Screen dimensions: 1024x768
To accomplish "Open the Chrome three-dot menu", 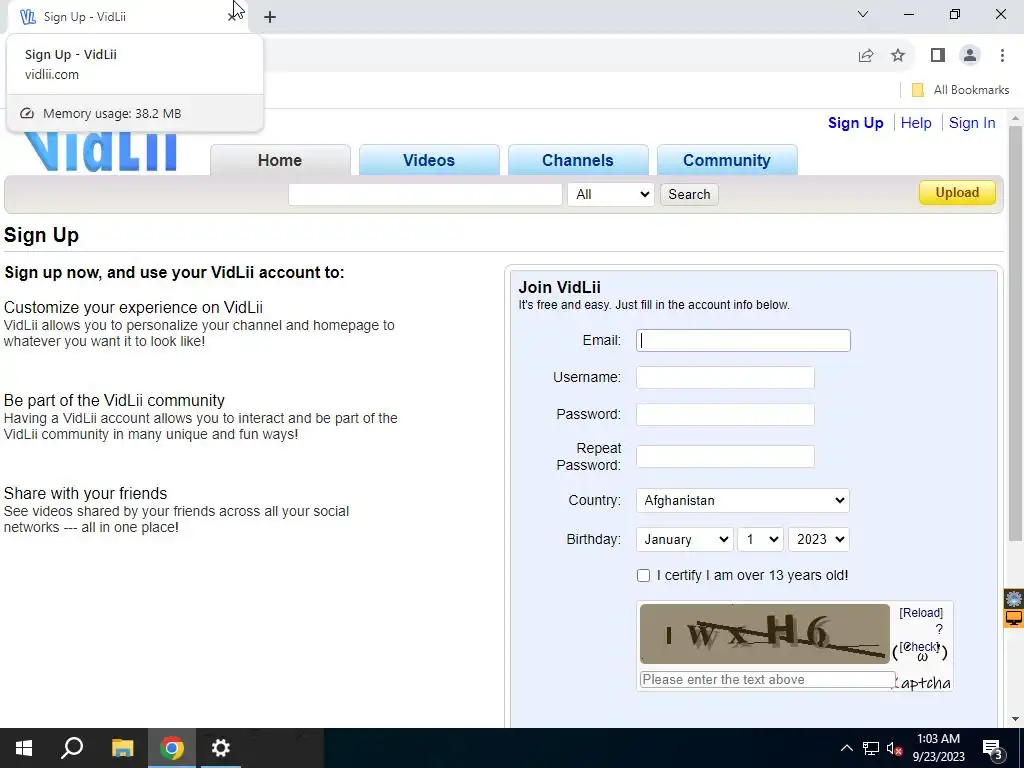I will point(1002,56).
